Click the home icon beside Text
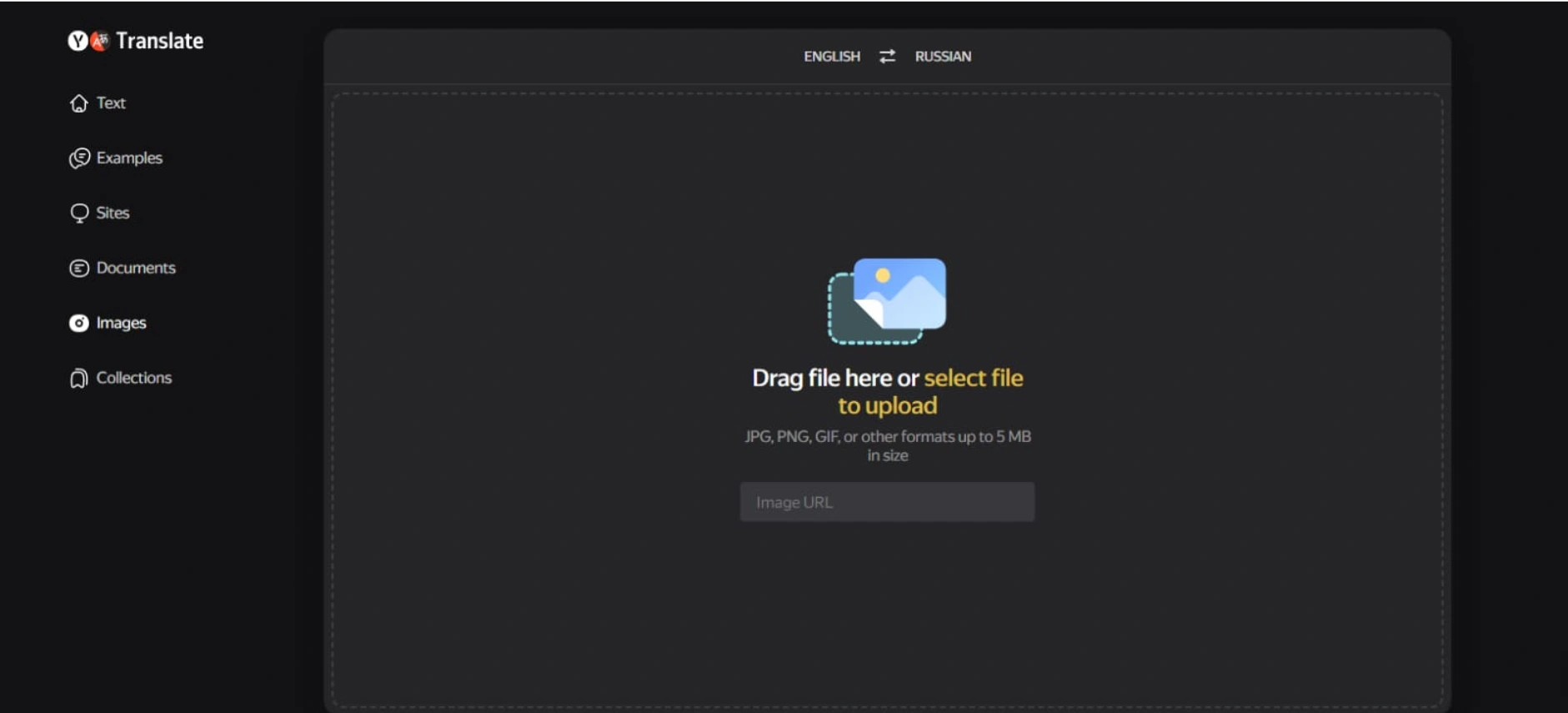The height and width of the screenshot is (713, 1568). [78, 103]
